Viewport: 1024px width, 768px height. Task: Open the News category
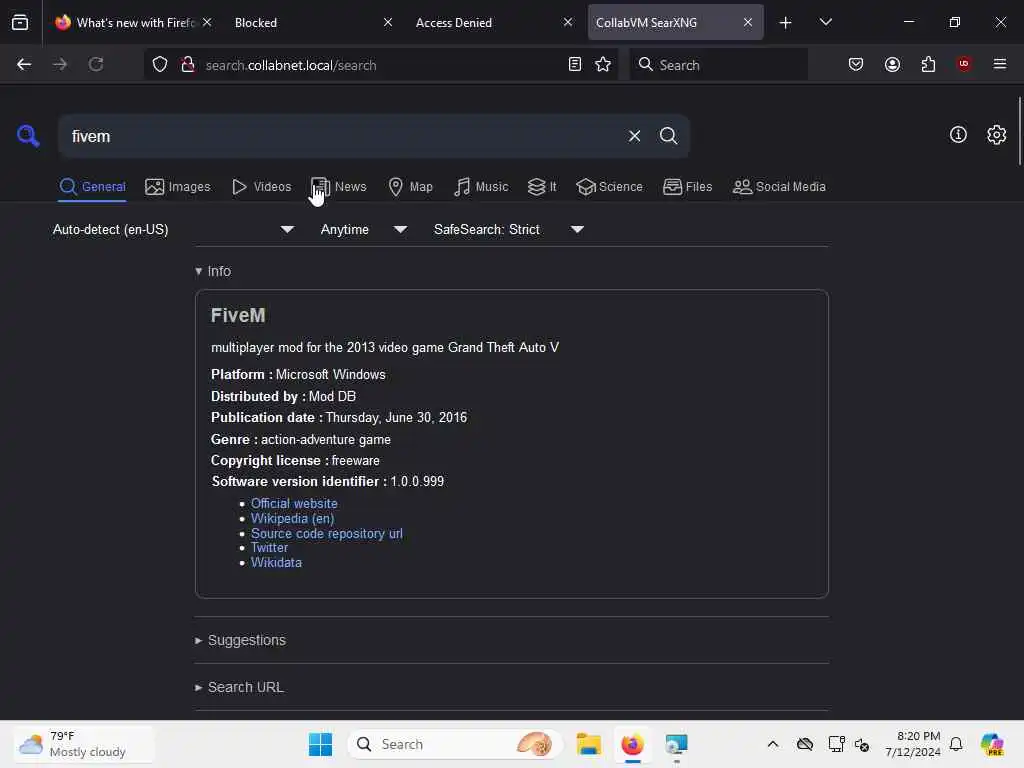[x=339, y=187]
